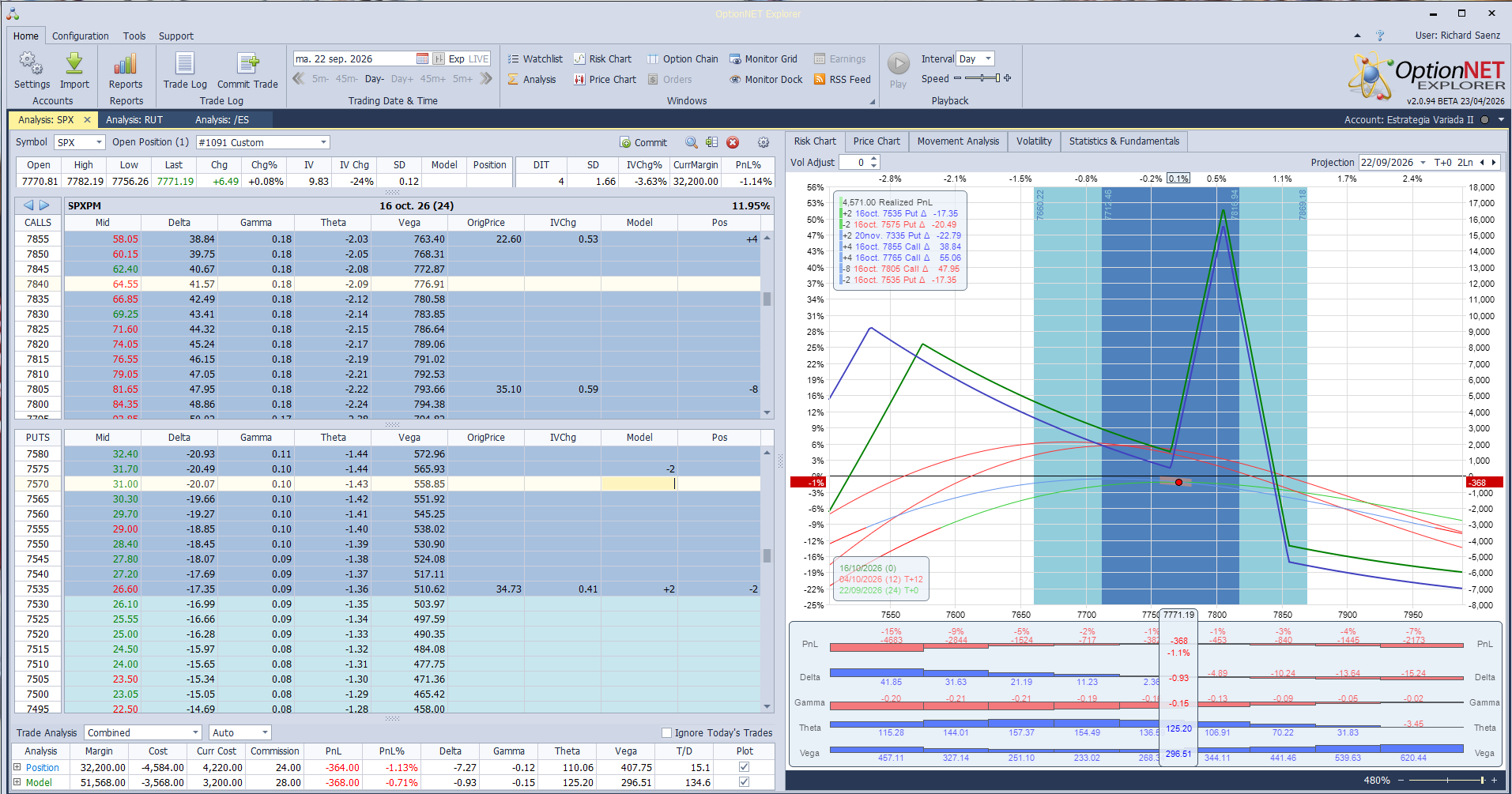The height and width of the screenshot is (794, 1512).
Task: Collapse the ribbon with the up arrow
Action: 1357,36
